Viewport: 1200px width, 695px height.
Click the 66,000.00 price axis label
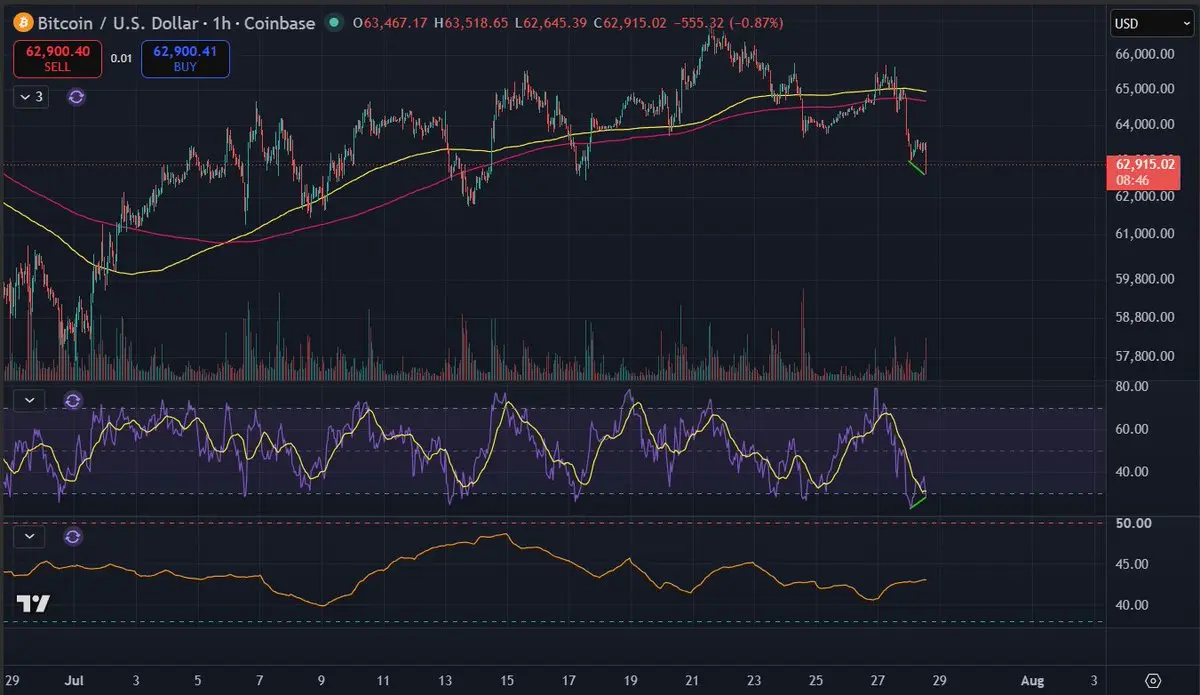click(x=1144, y=56)
